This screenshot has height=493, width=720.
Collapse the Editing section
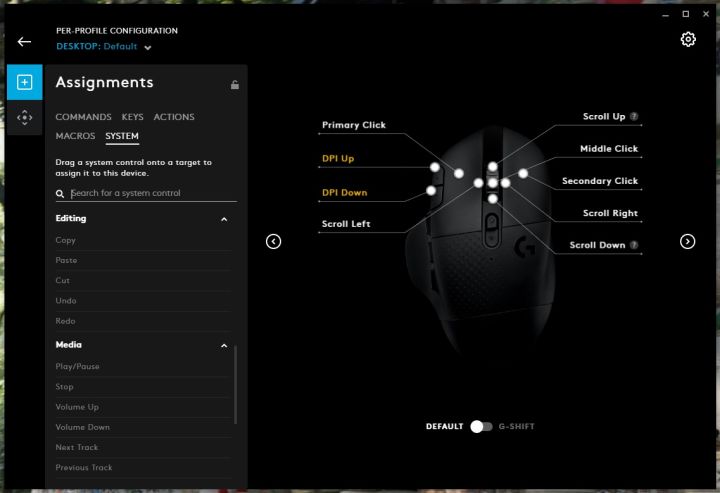224,219
